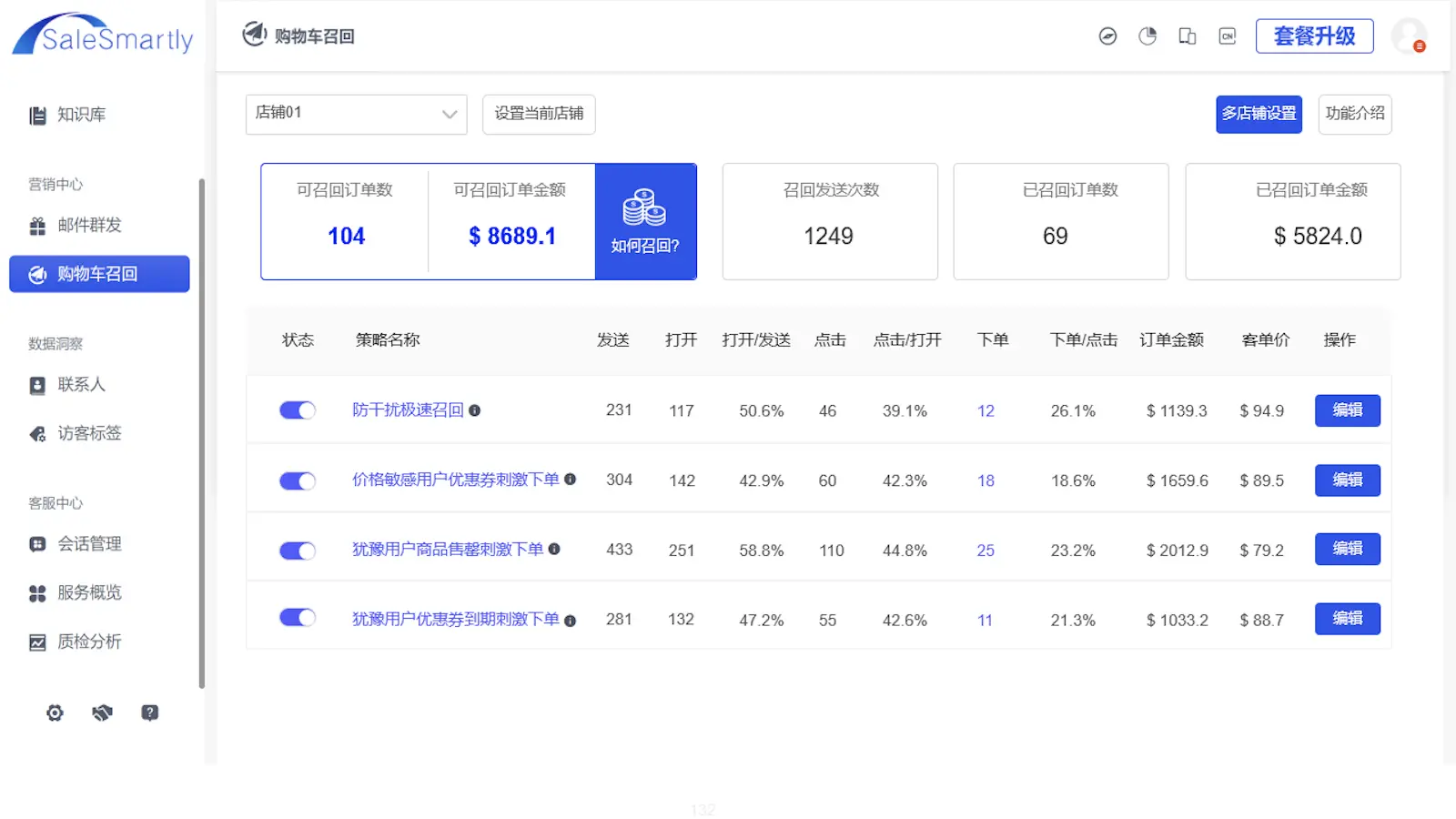1456x819 pixels.
Task: Open the 知识库 menu entry
Action: (x=80, y=114)
